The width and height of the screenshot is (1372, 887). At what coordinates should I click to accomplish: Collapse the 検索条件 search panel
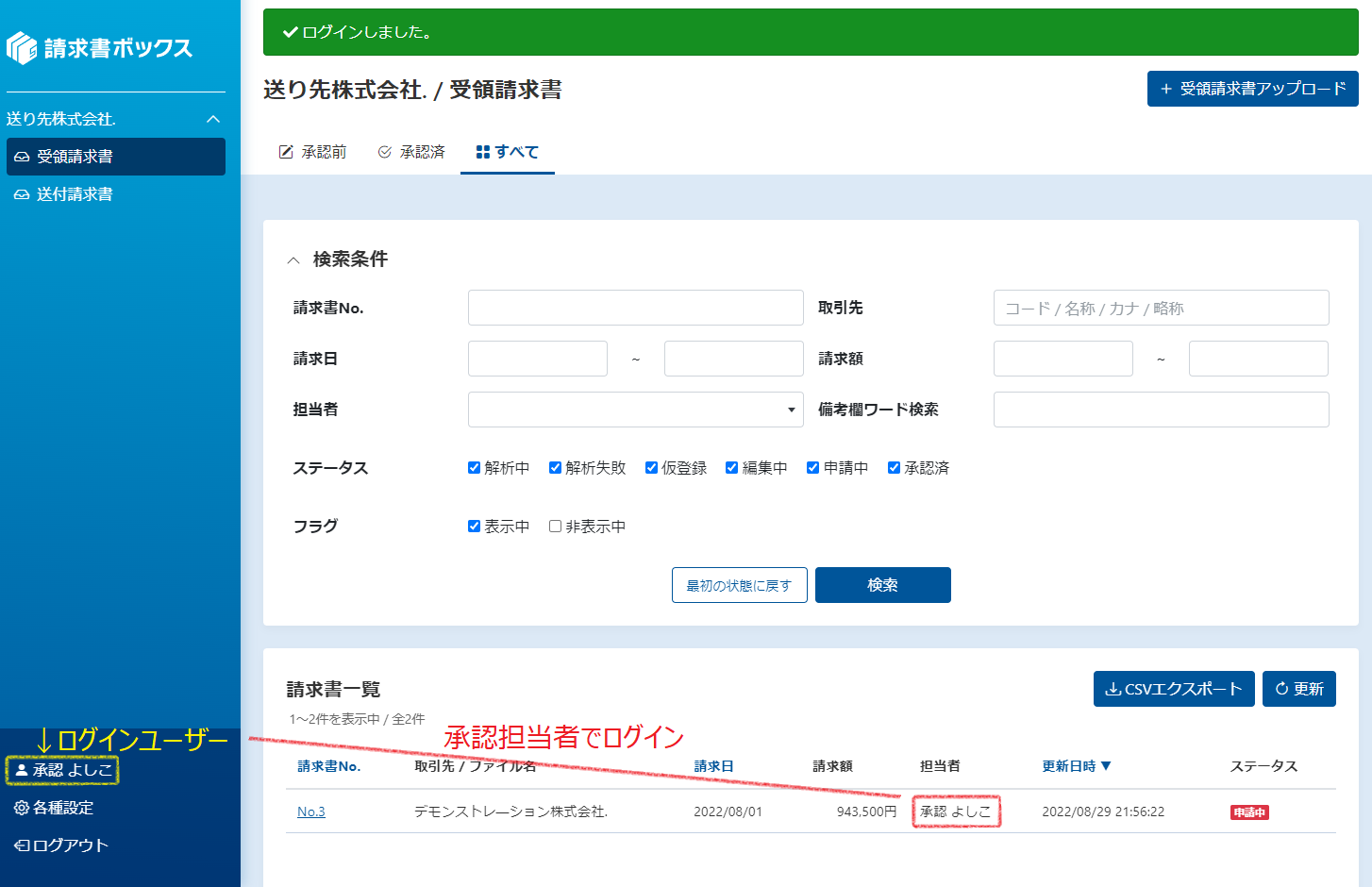point(293,260)
